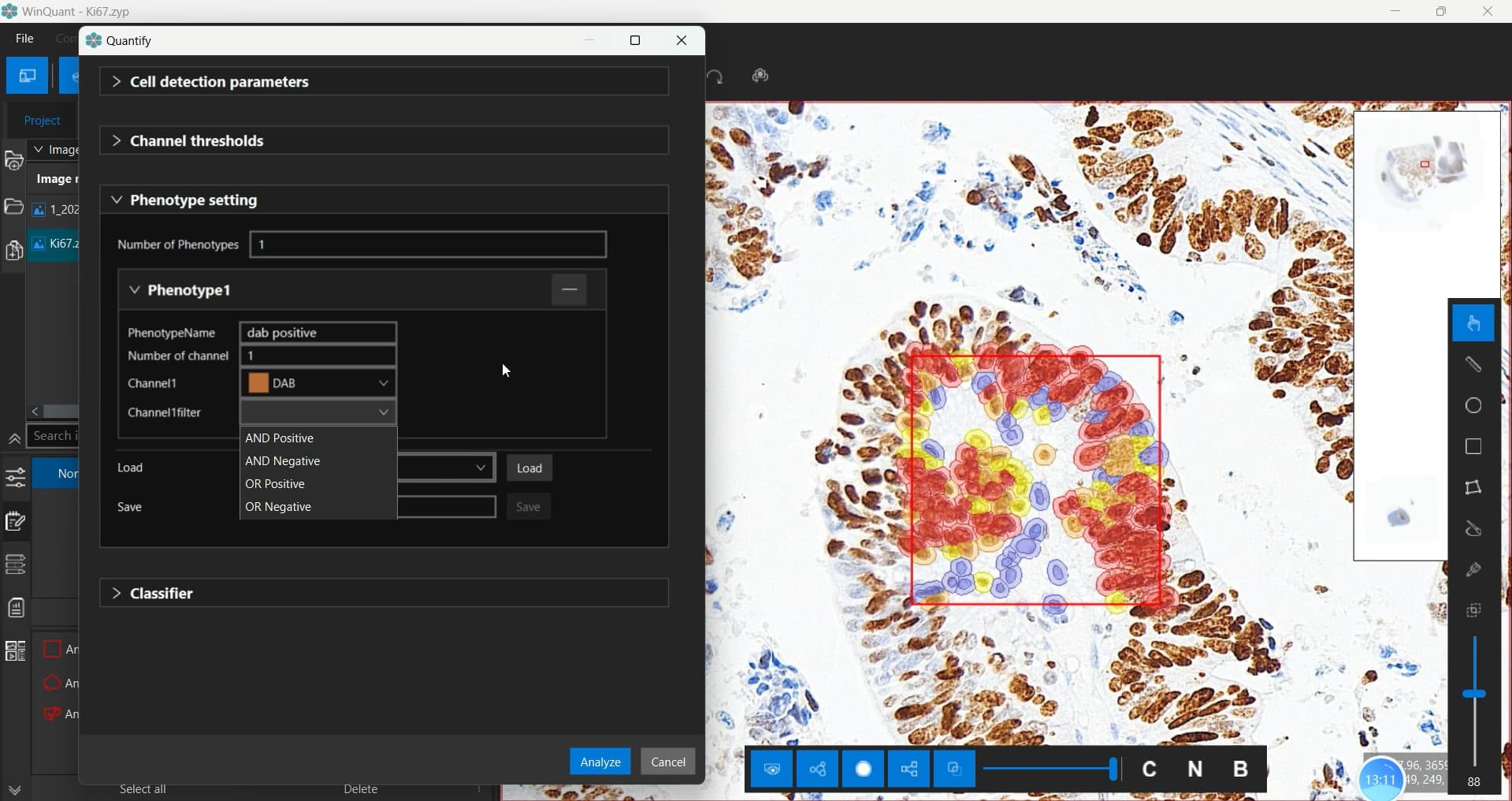Open the sliders settings icon in left sidebar
The image size is (1512, 801).
tap(16, 478)
